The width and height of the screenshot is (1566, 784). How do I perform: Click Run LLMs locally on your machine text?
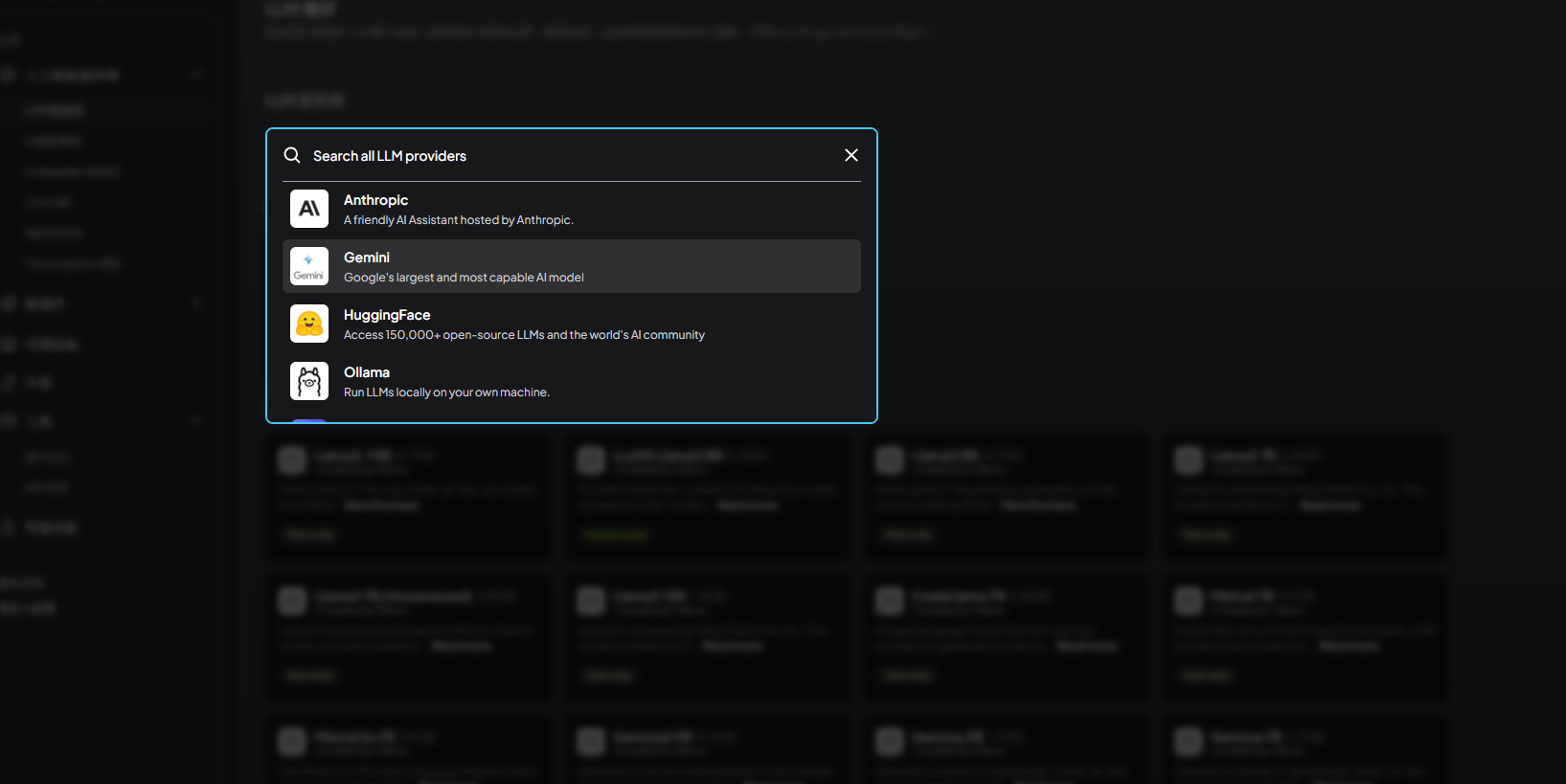tap(446, 392)
